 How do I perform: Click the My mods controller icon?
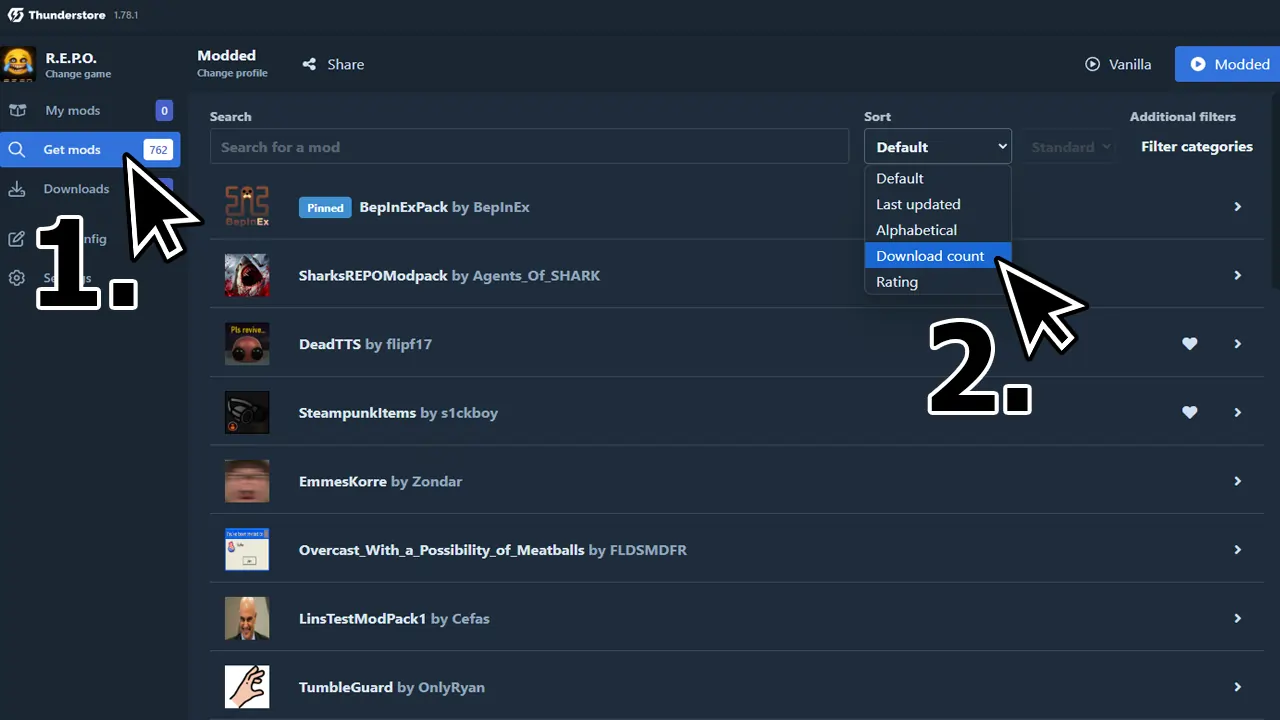click(17, 110)
